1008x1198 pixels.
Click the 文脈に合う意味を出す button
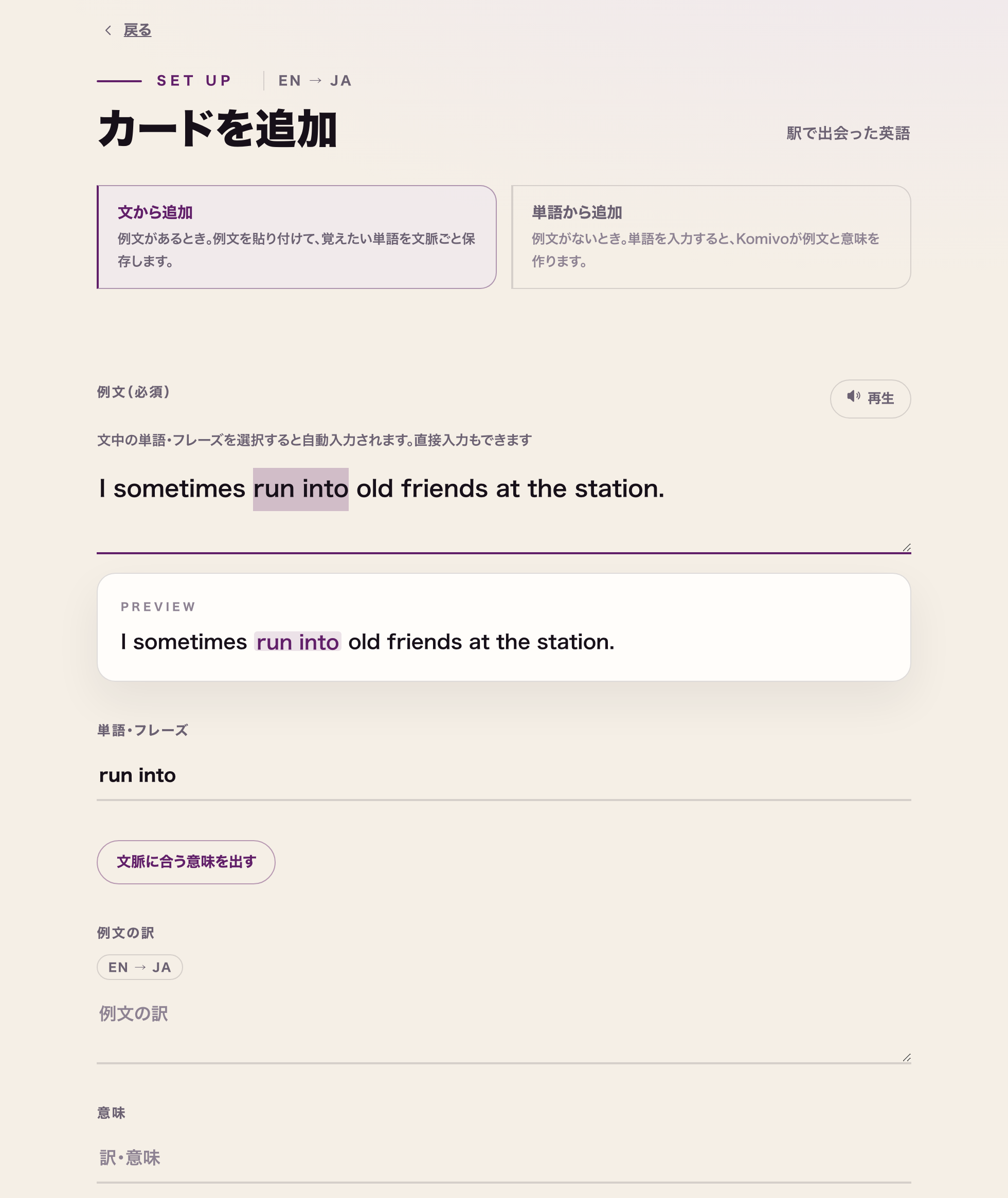[x=186, y=862]
